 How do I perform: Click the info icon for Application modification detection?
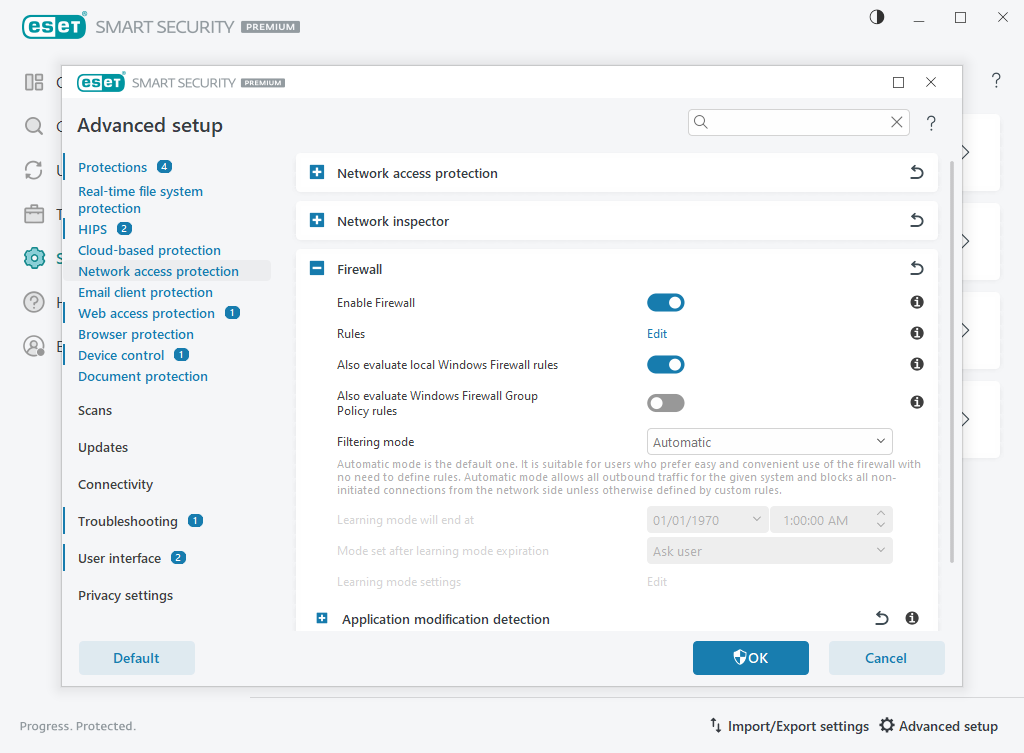[x=912, y=619]
